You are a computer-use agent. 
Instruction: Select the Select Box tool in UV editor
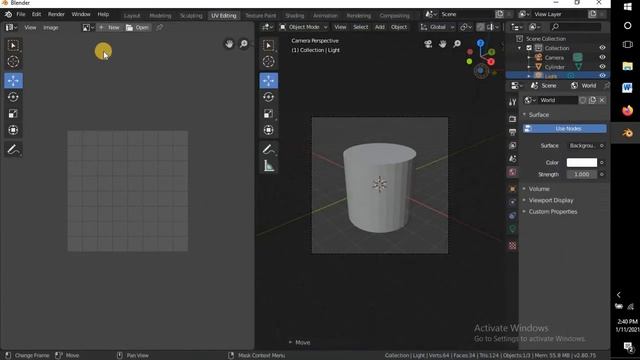(13, 45)
